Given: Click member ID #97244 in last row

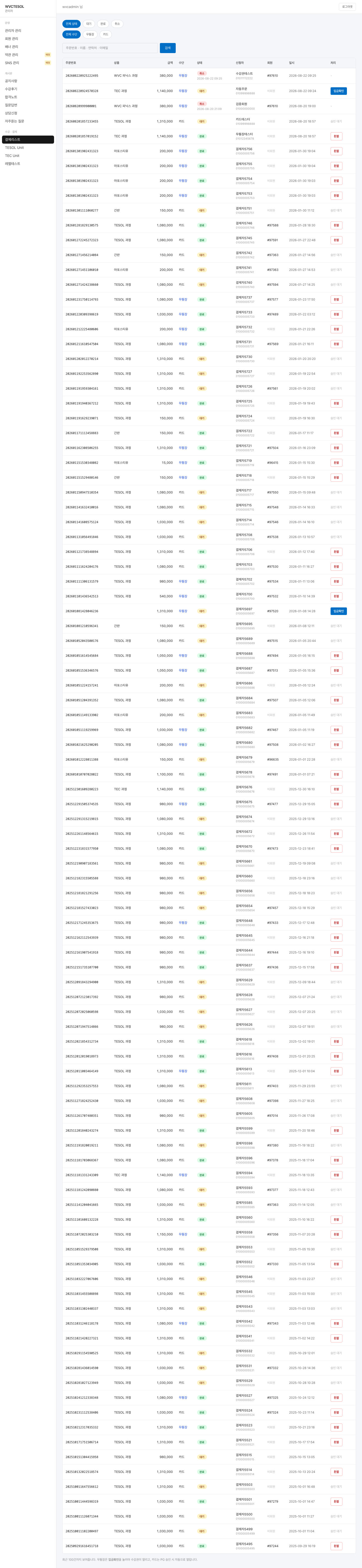Looking at the screenshot, I should [273, 1546].
